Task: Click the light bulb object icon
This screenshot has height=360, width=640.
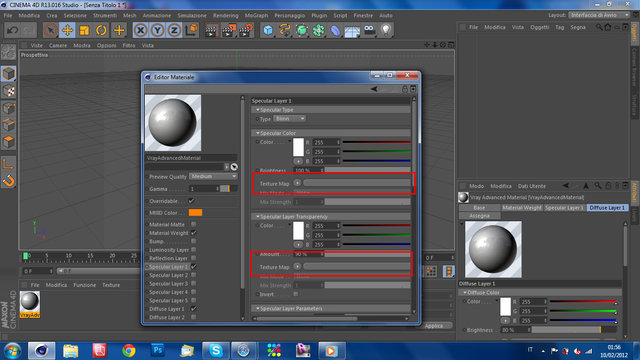Action: pos(386,30)
